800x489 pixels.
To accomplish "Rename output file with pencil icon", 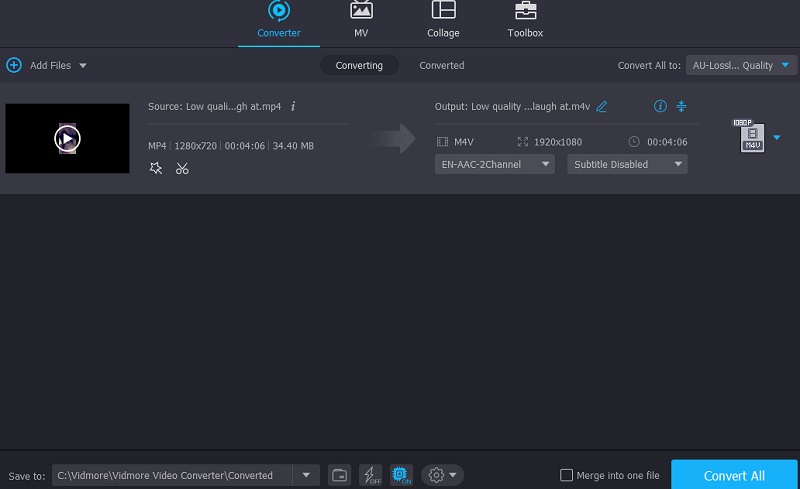I will coord(602,106).
